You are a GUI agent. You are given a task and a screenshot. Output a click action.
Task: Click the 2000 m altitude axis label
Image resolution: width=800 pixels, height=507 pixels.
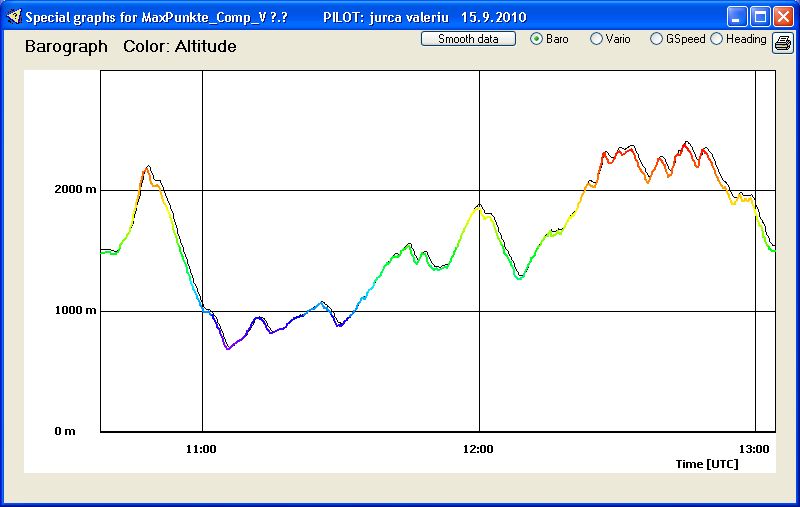(x=76, y=190)
